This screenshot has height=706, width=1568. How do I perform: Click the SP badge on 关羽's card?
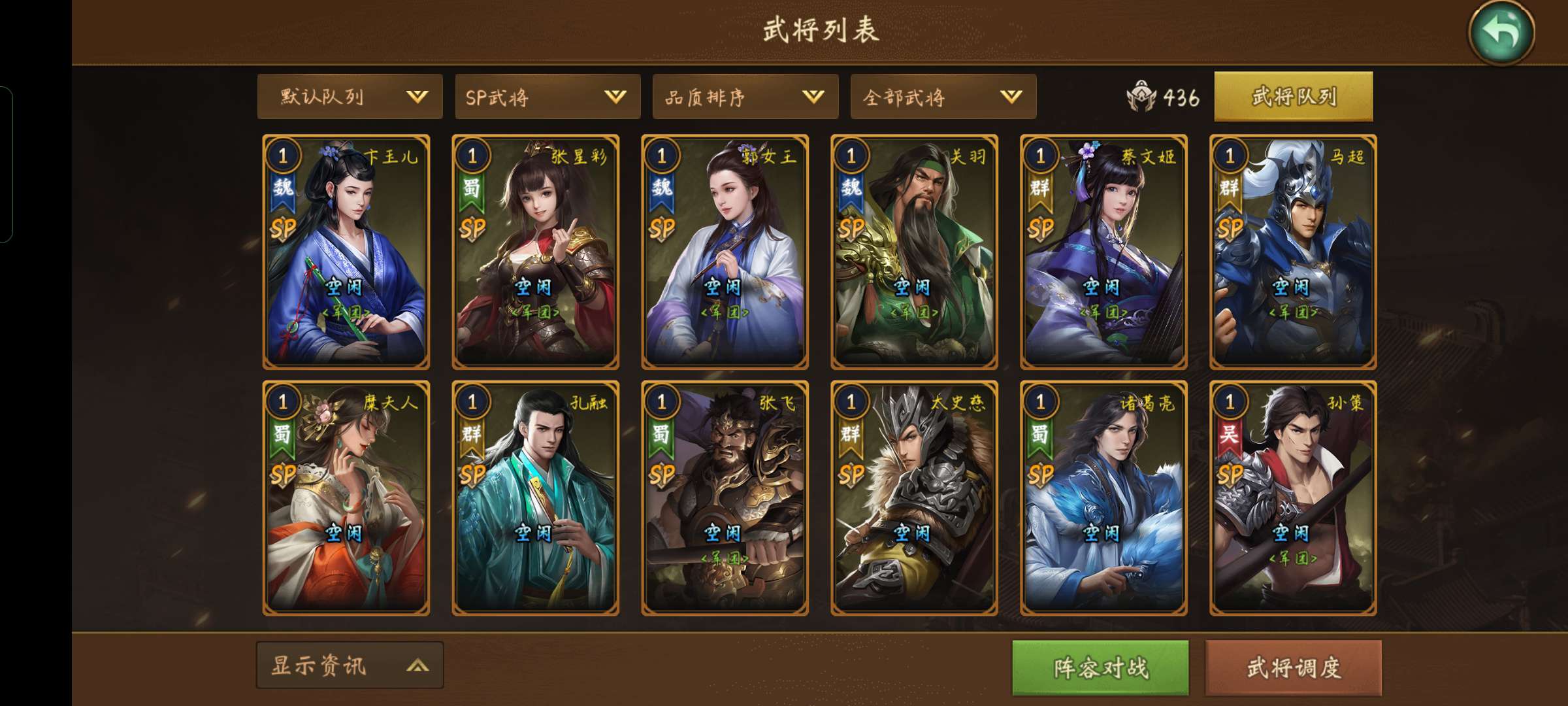(x=851, y=229)
